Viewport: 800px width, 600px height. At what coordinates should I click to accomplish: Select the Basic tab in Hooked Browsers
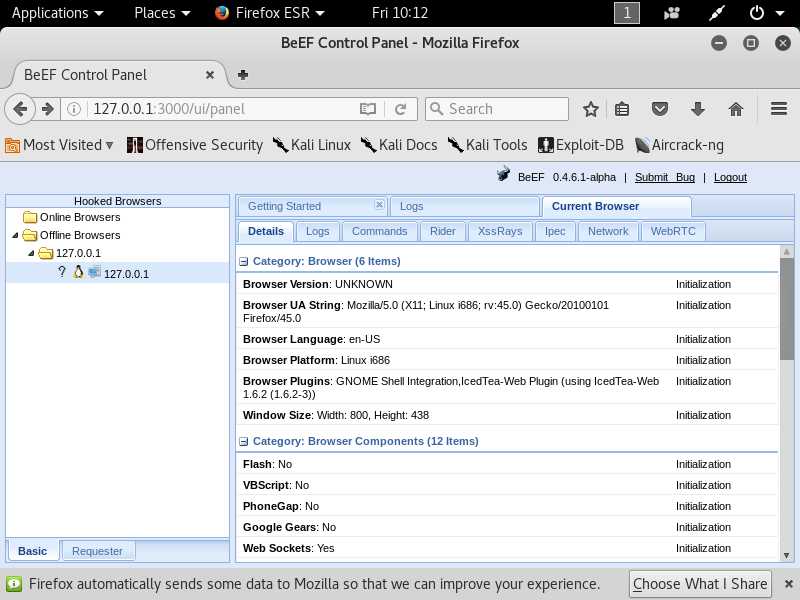(x=33, y=551)
